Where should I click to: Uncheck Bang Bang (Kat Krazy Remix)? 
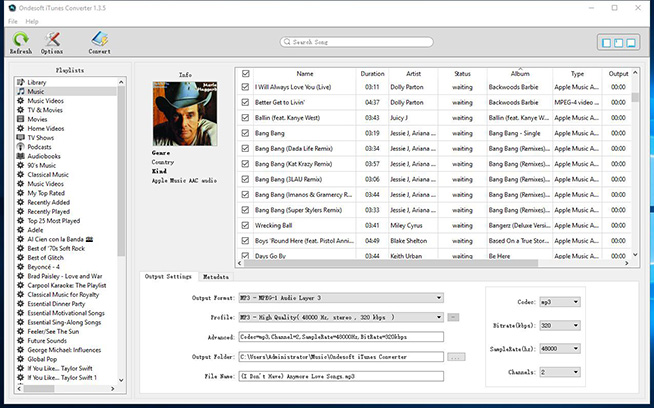click(x=245, y=164)
